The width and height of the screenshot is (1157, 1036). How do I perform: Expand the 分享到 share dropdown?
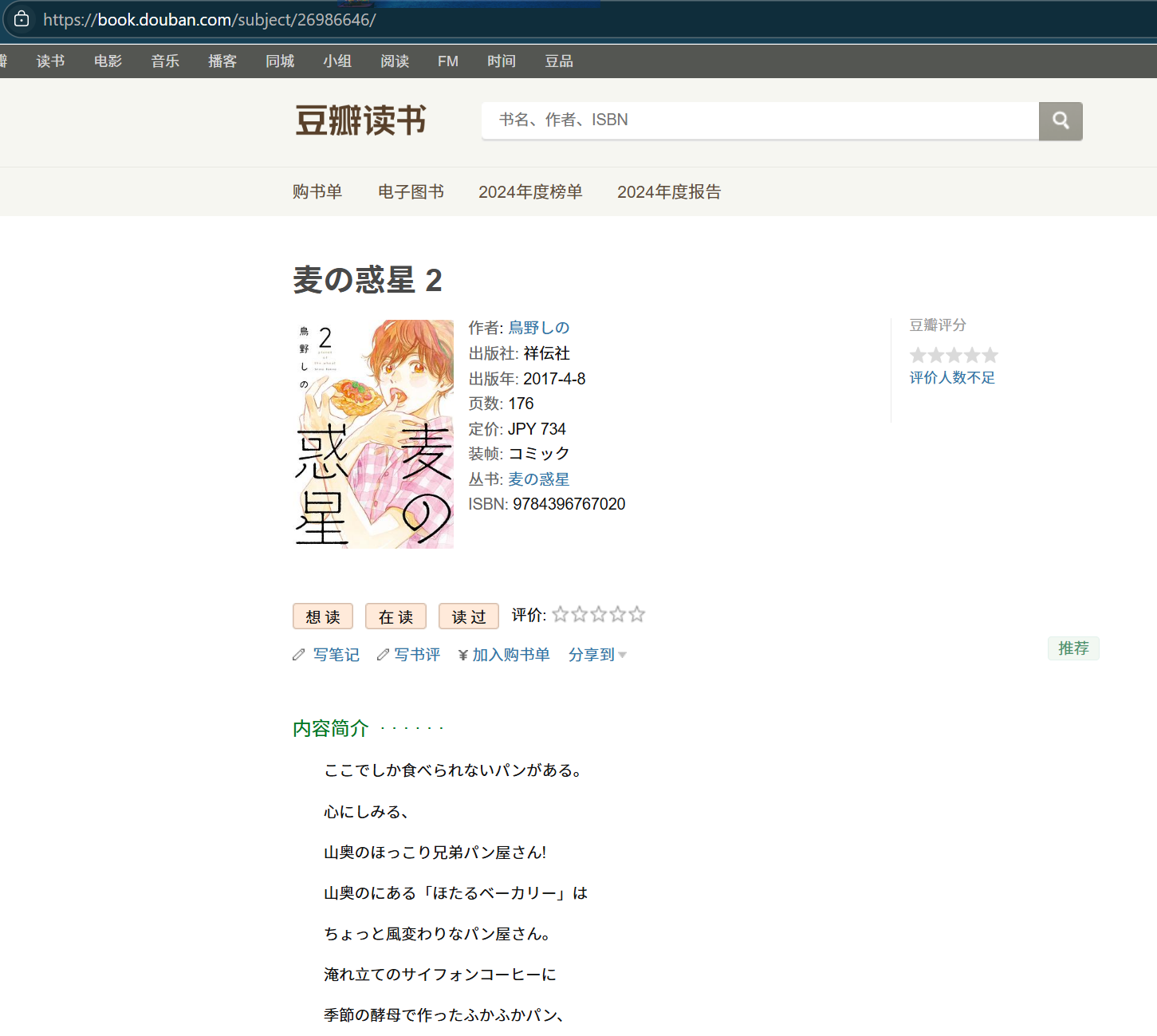tap(597, 655)
